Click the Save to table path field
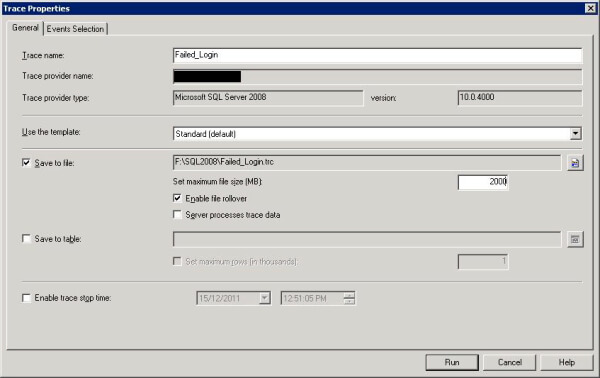Image resolution: width=600 pixels, height=378 pixels. click(x=367, y=239)
